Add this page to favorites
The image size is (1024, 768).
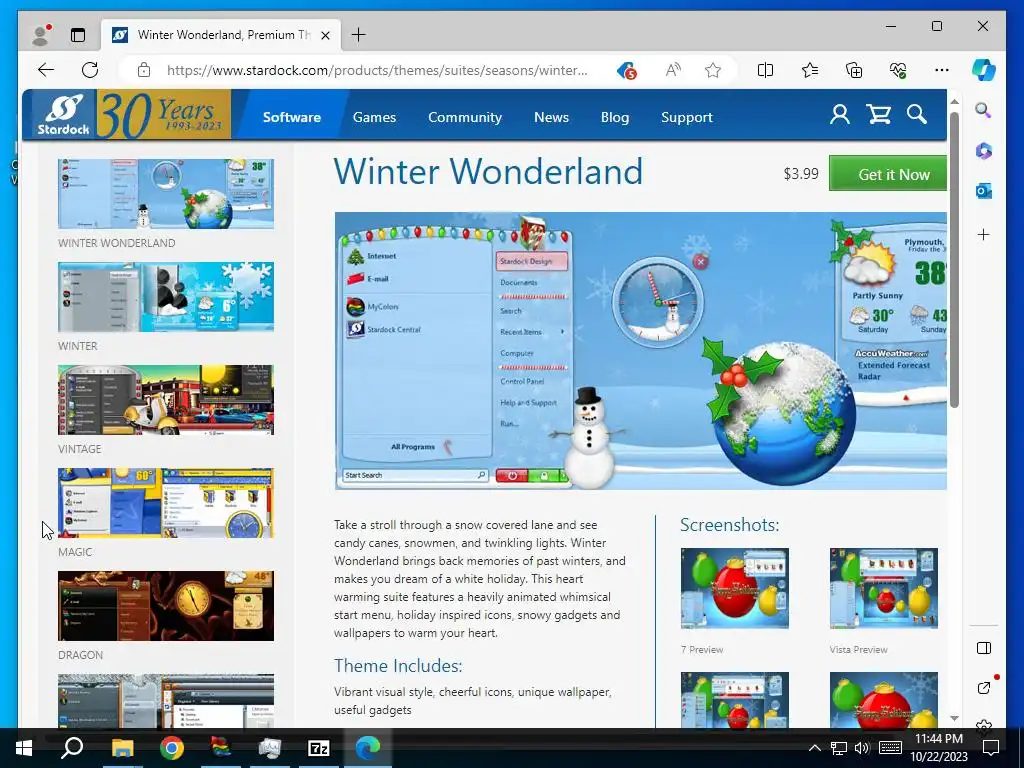coord(713,70)
